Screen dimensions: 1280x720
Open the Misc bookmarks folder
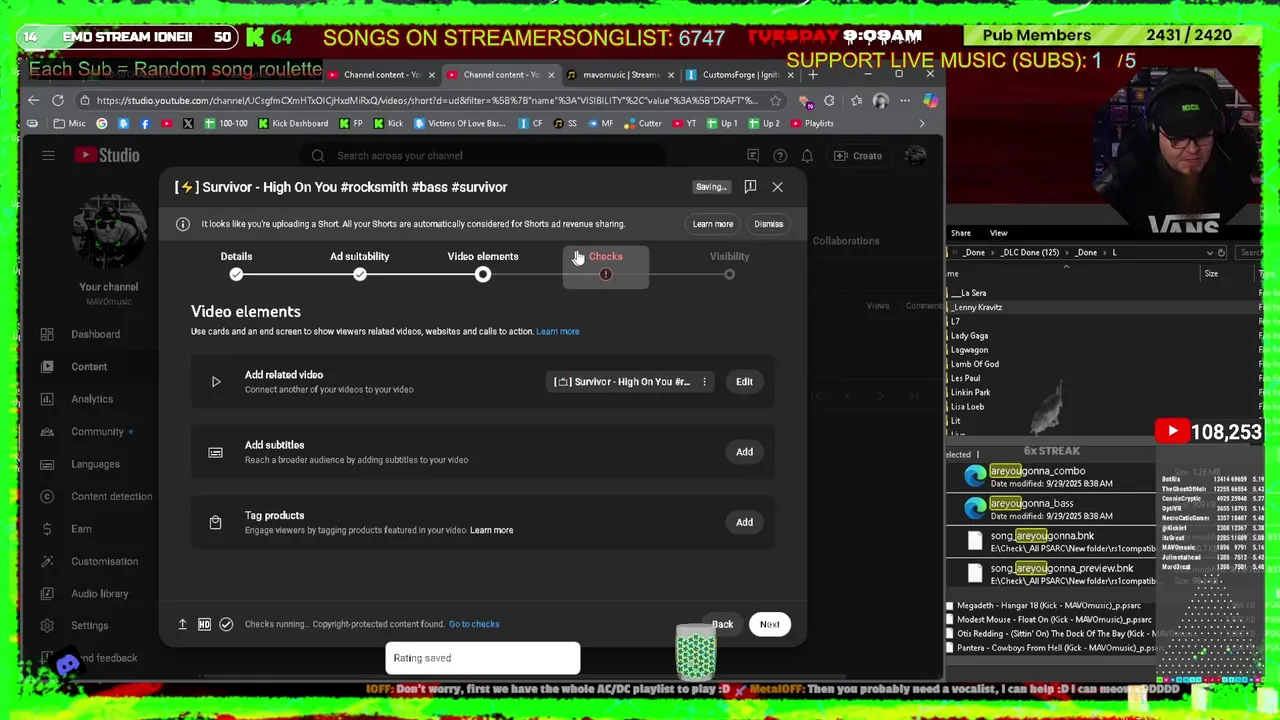[x=69, y=123]
